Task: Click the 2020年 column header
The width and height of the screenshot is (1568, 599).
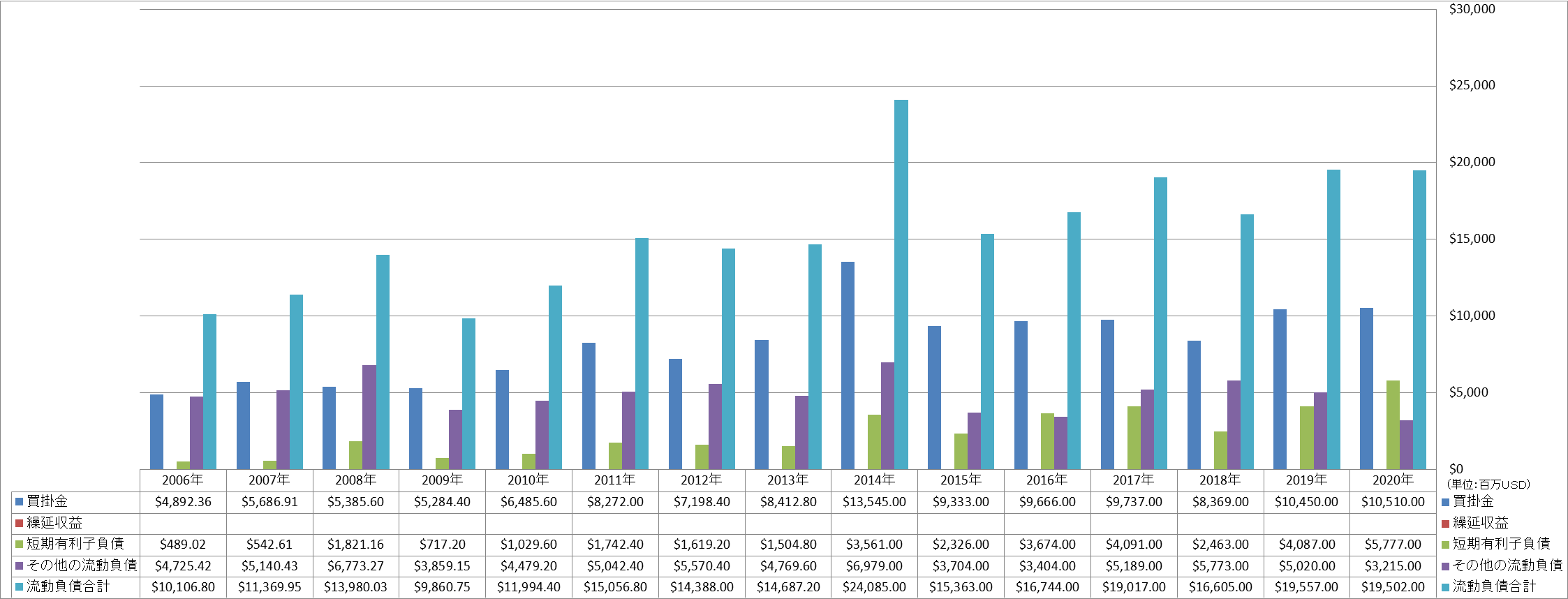Action: (x=1393, y=480)
